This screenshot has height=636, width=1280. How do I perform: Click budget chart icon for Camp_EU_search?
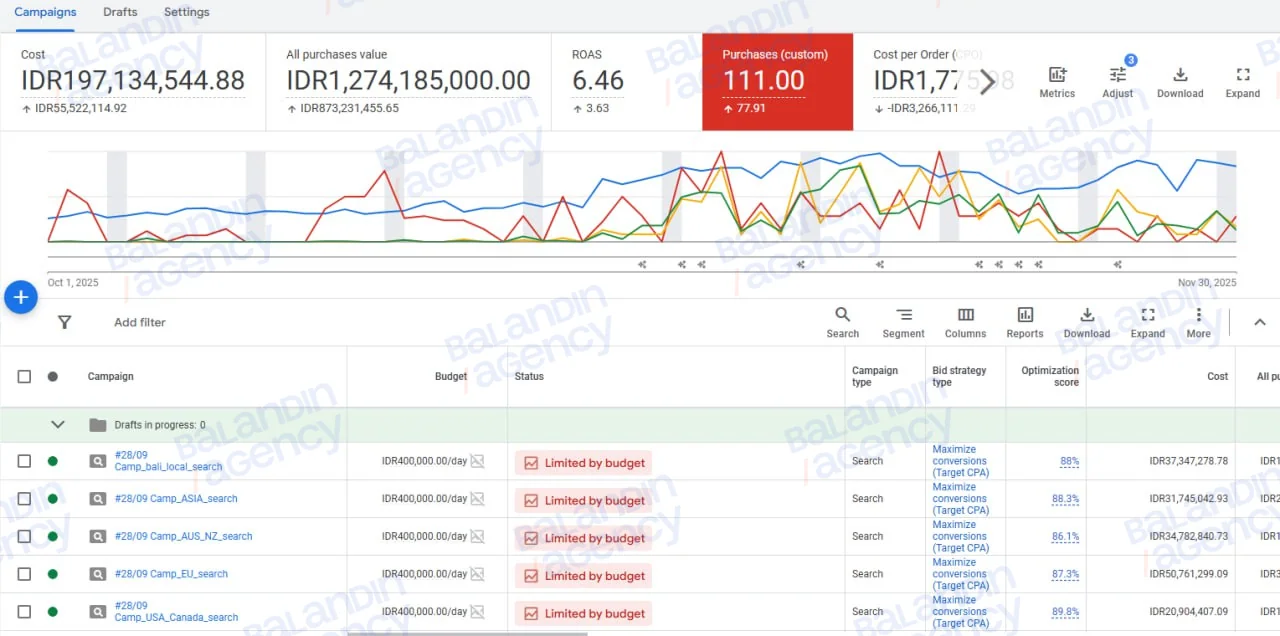click(x=477, y=574)
